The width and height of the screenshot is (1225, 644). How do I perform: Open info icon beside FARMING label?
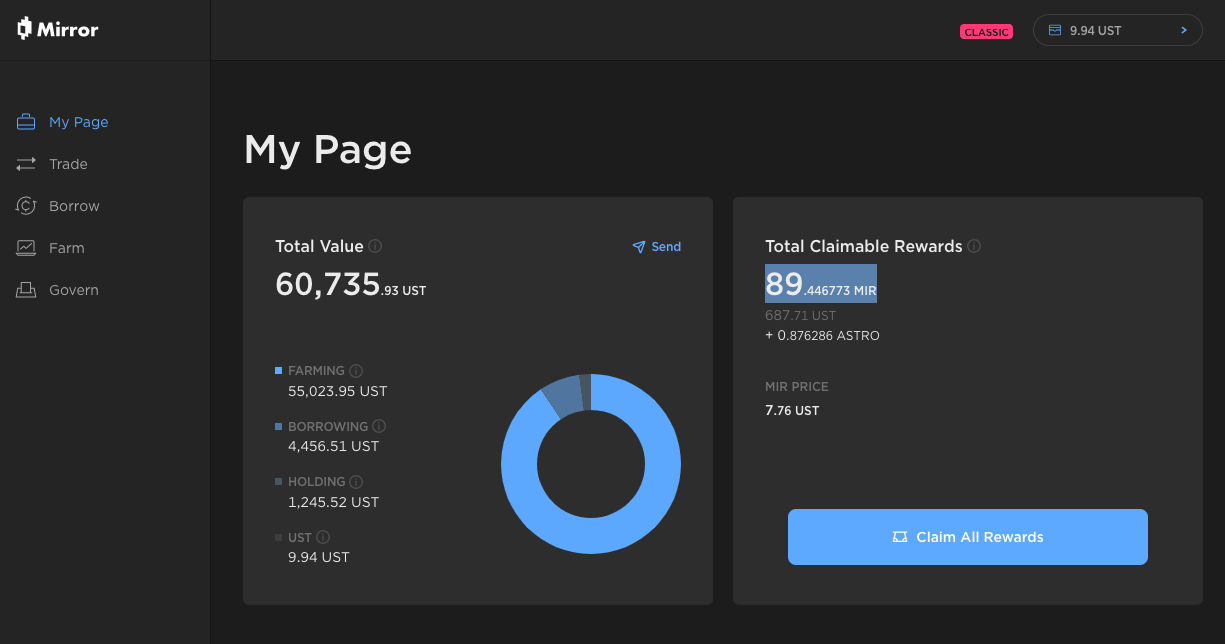[356, 371]
